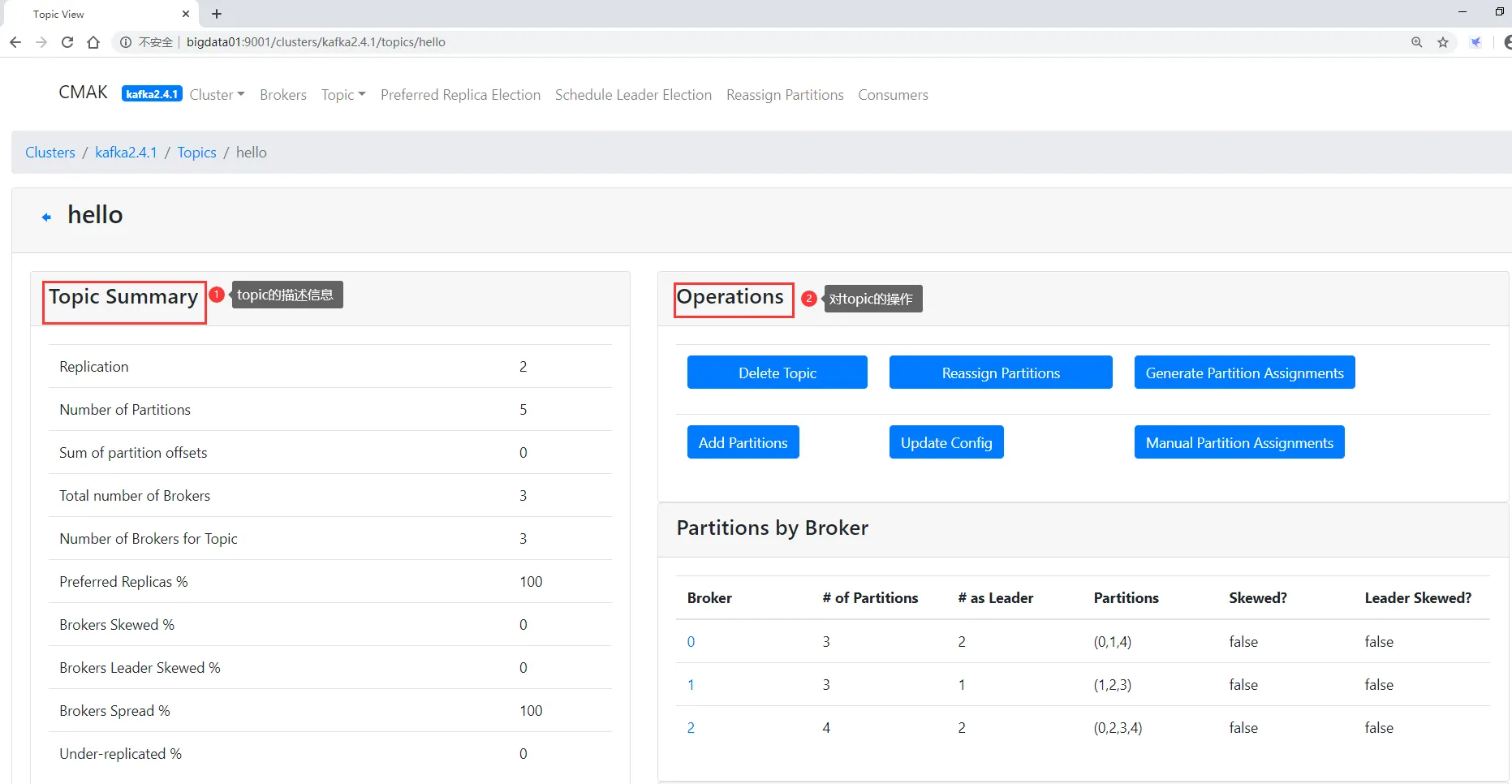The height and width of the screenshot is (784, 1512).
Task: Click the Under-replicated % label
Action: 120,754
